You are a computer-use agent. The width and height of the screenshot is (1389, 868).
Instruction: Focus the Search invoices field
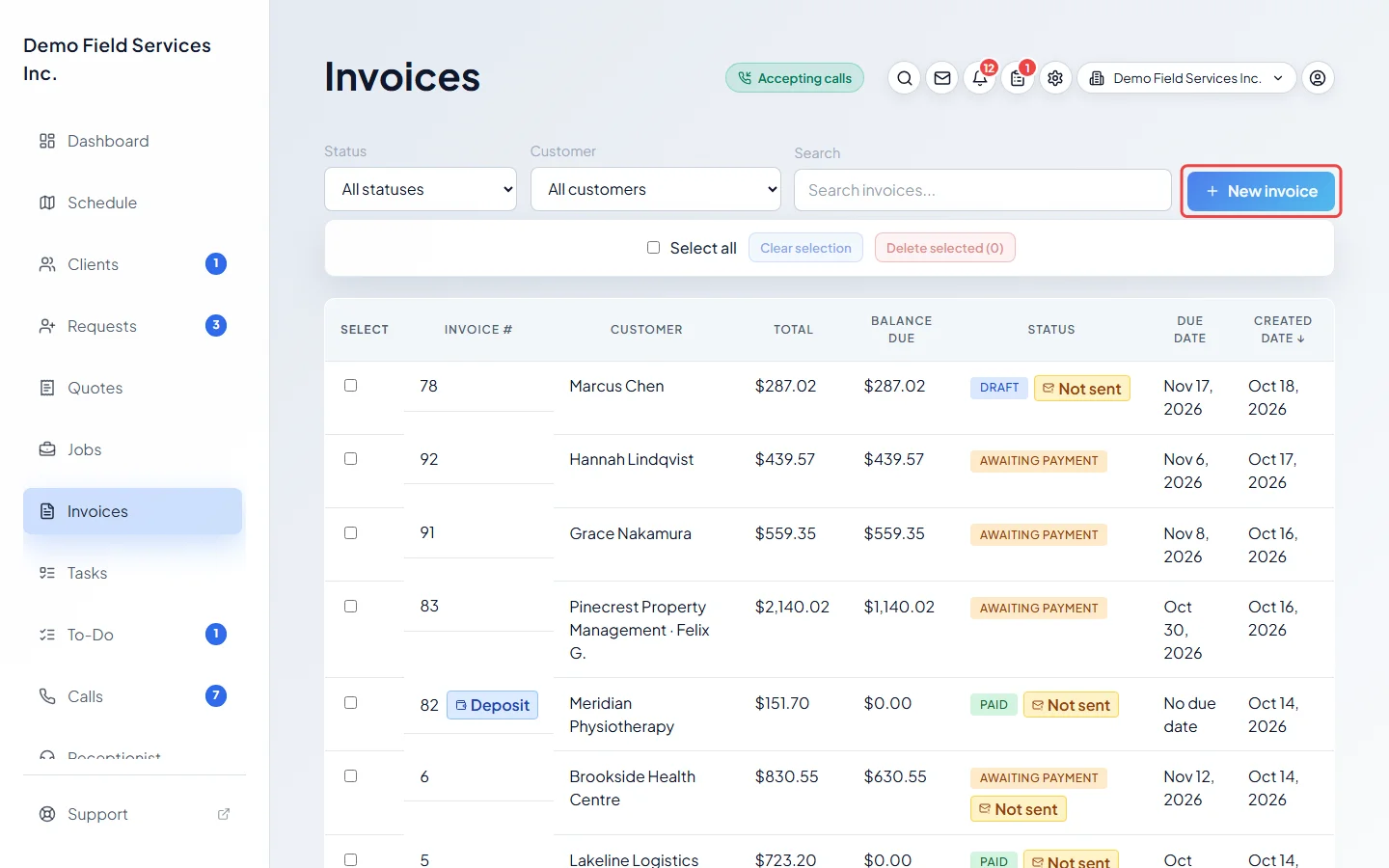click(983, 190)
